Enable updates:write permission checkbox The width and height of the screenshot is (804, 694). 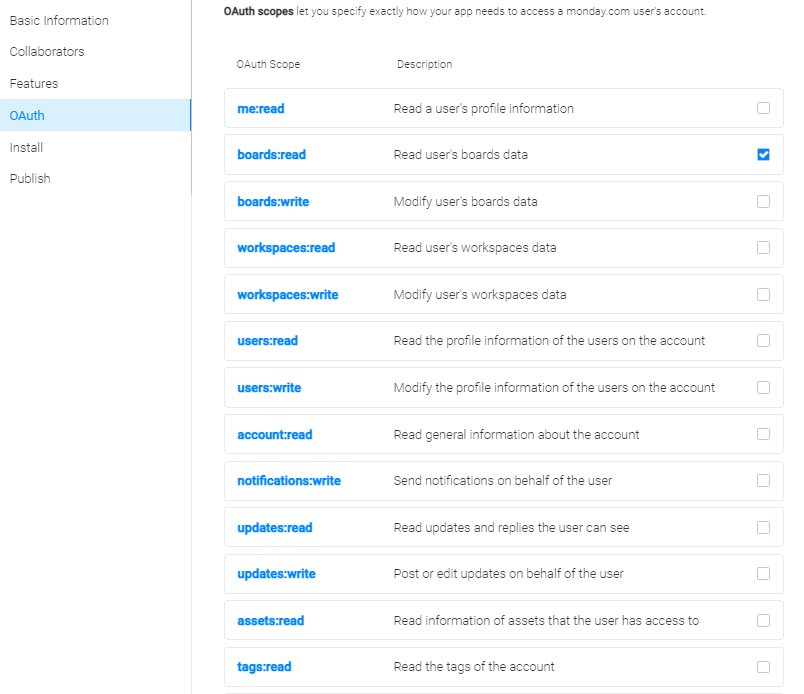(763, 573)
